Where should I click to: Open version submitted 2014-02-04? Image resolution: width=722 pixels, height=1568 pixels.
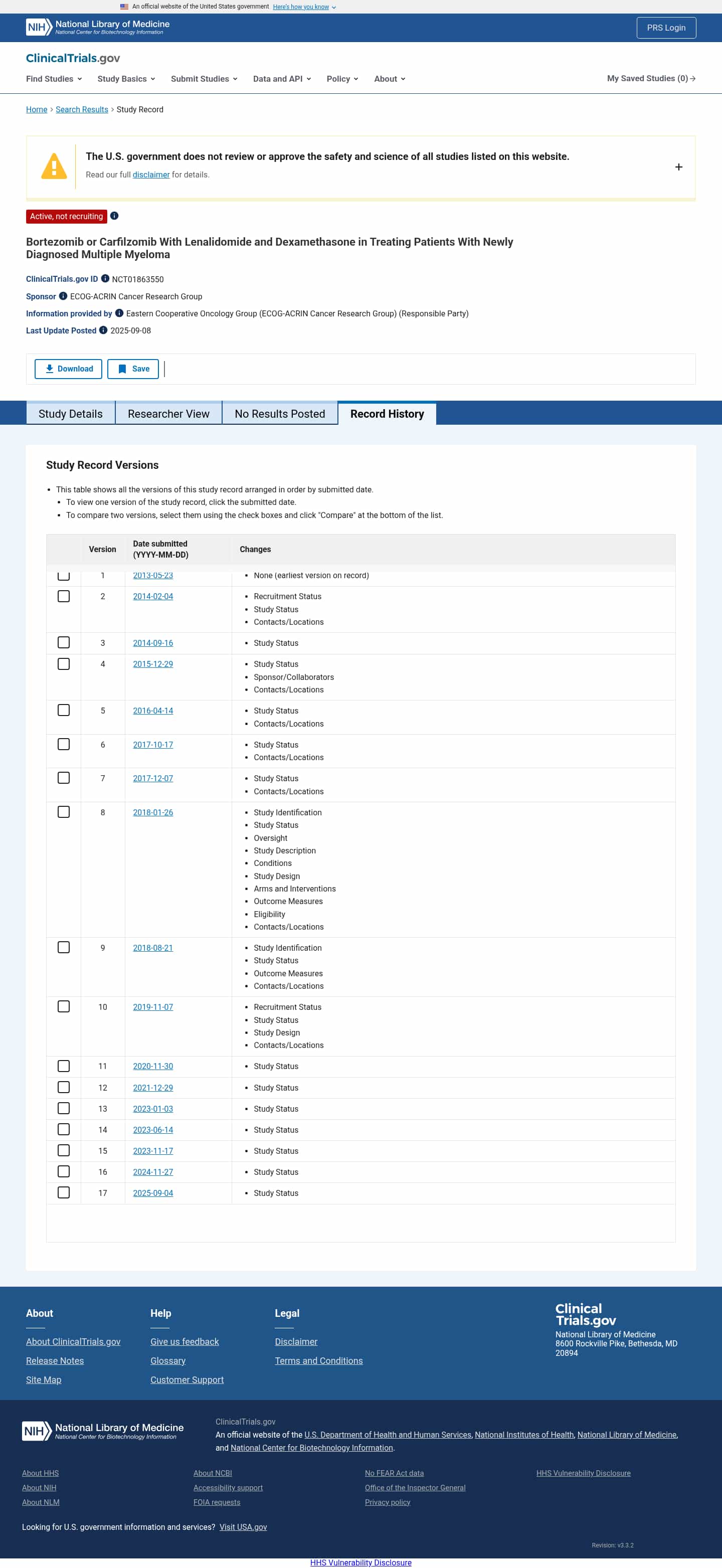tap(153, 597)
